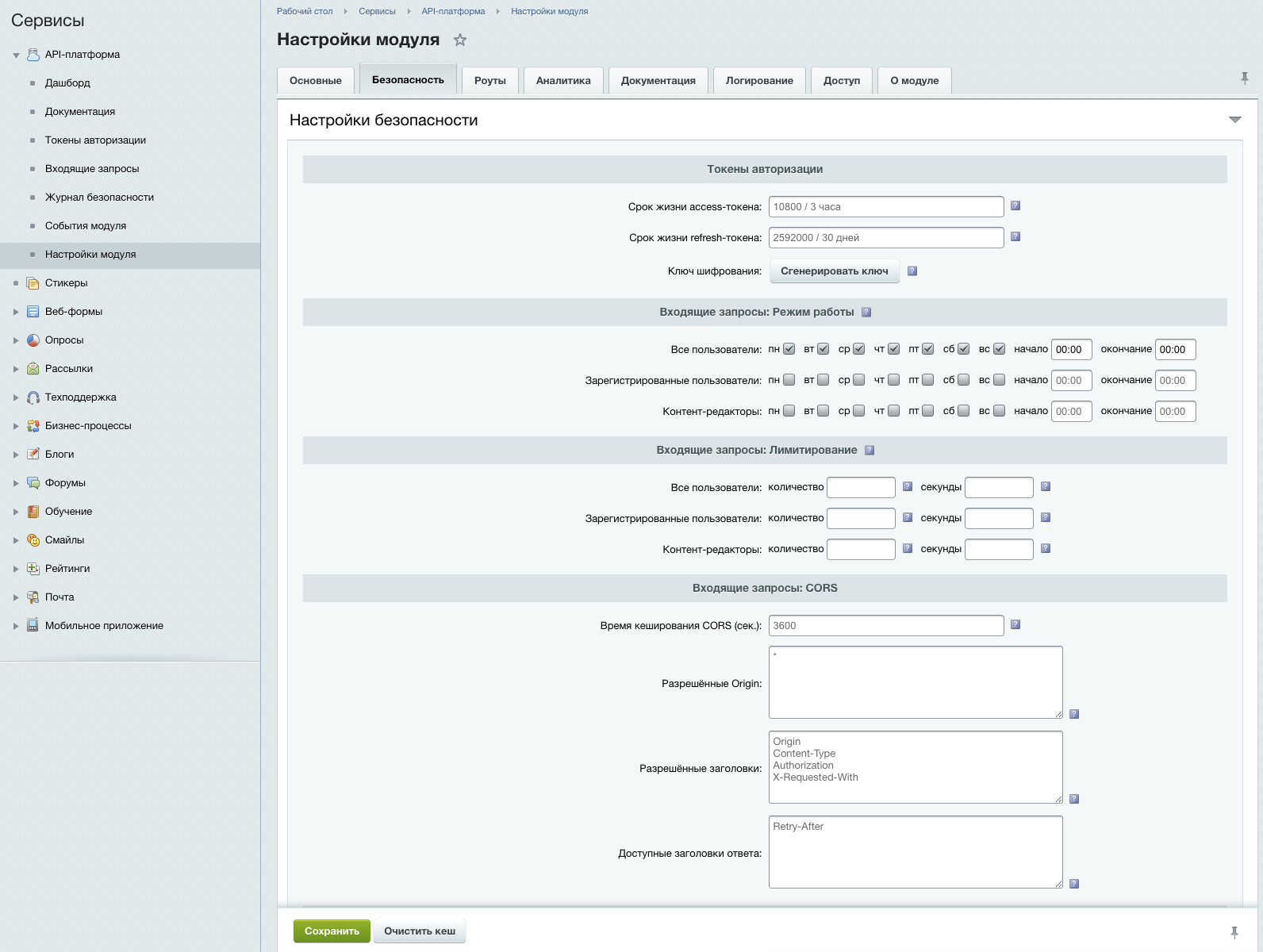
Task: Open API-платформа breadcrumb link
Action: pyautogui.click(x=453, y=11)
